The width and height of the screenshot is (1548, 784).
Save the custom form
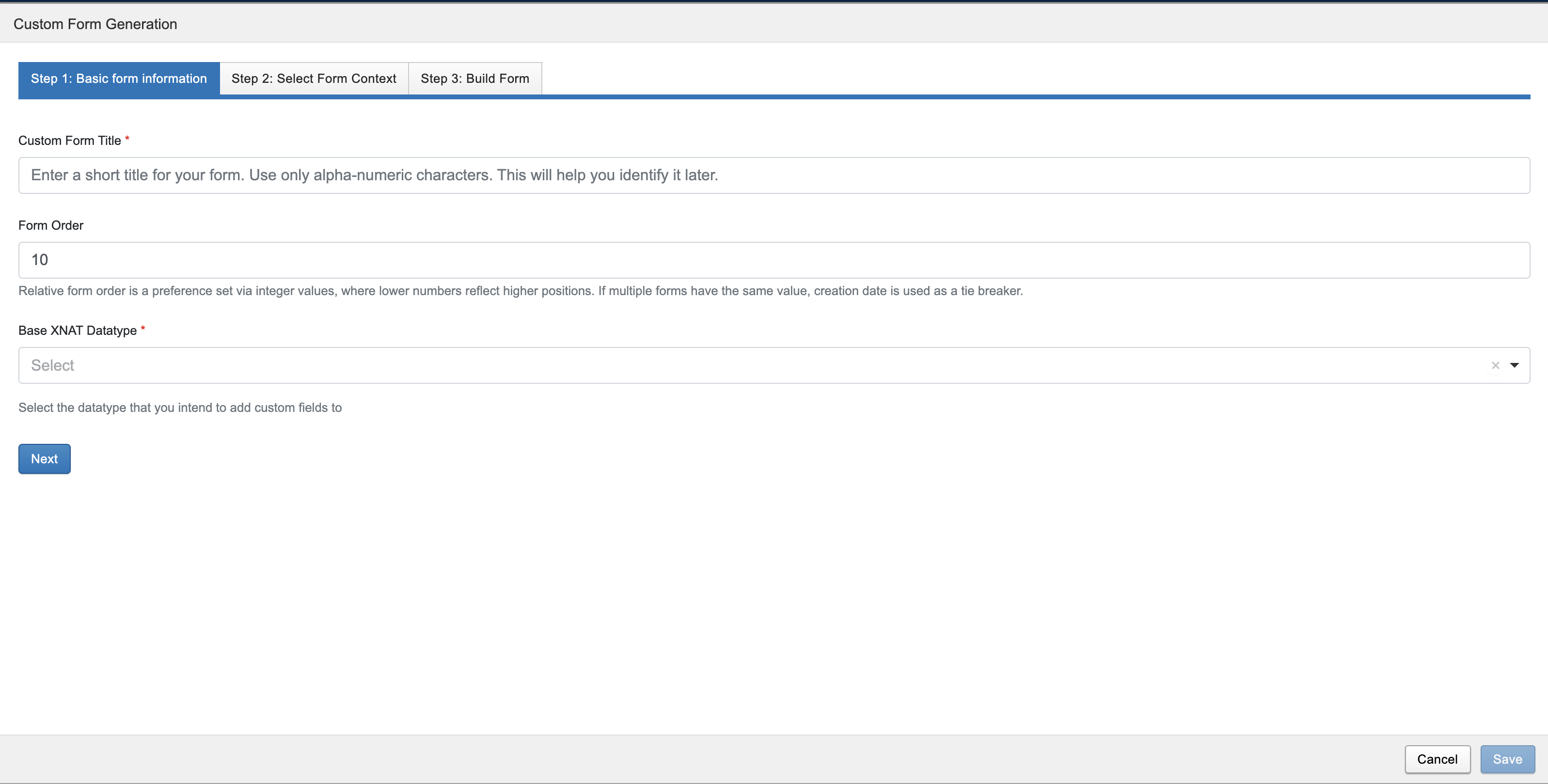[x=1507, y=759]
